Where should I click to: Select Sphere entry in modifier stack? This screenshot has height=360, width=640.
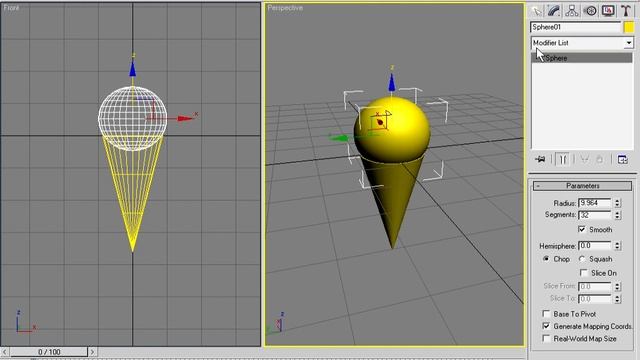click(x=582, y=58)
